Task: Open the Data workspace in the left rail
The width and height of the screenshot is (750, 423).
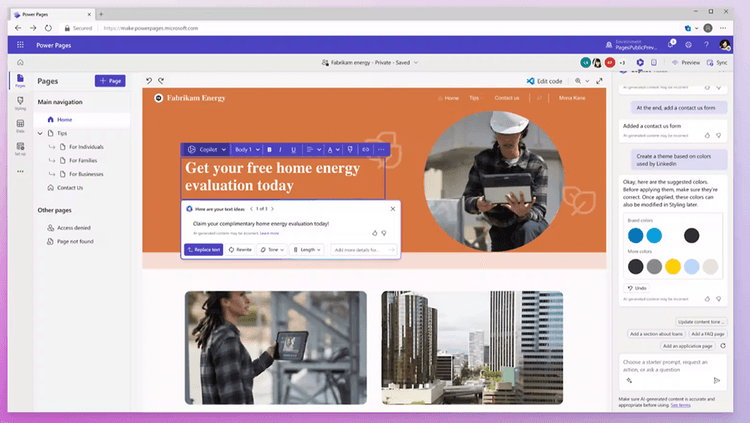Action: click(x=20, y=126)
